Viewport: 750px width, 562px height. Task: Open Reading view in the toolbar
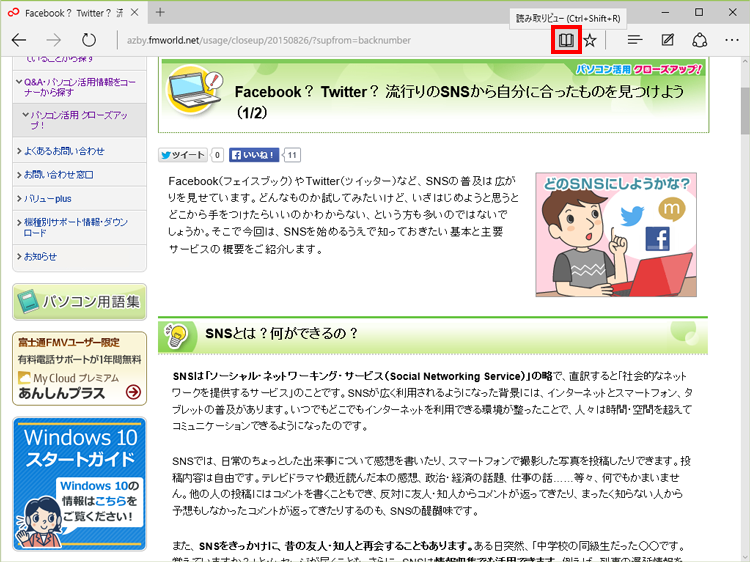(566, 40)
